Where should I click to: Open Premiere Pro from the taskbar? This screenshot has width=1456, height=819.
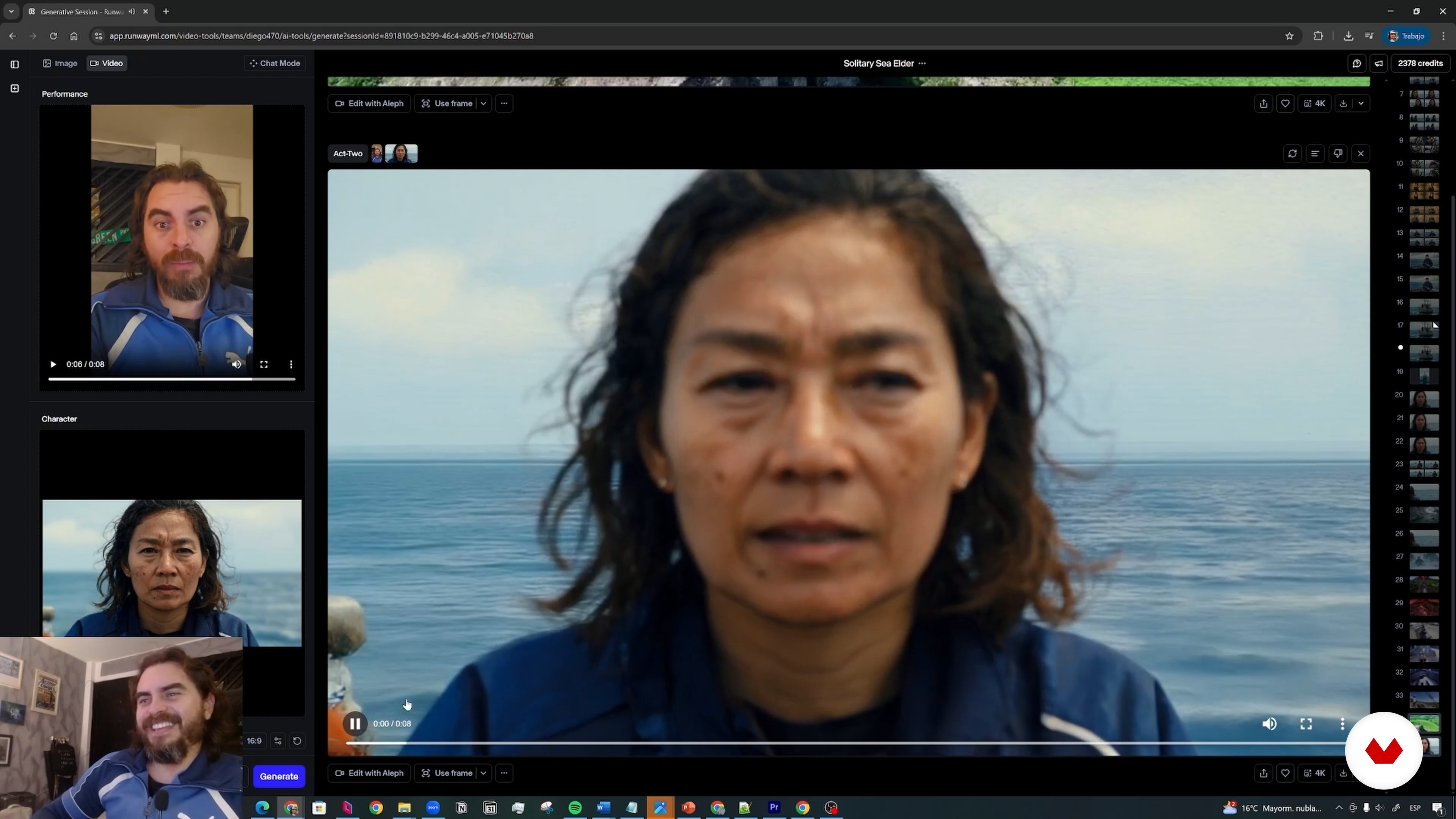click(774, 808)
